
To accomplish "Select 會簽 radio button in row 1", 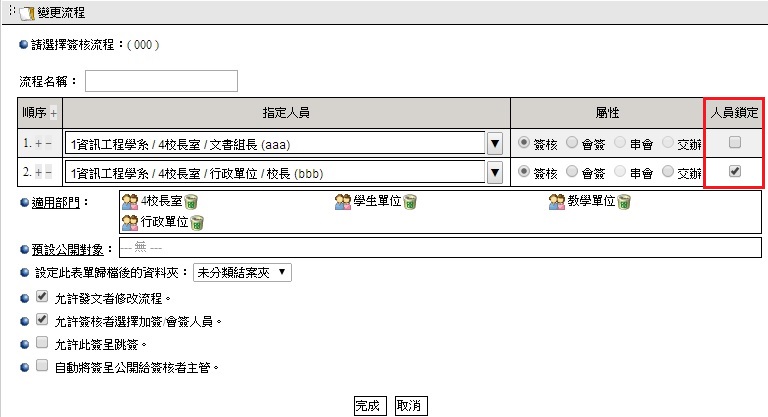I will [573, 143].
